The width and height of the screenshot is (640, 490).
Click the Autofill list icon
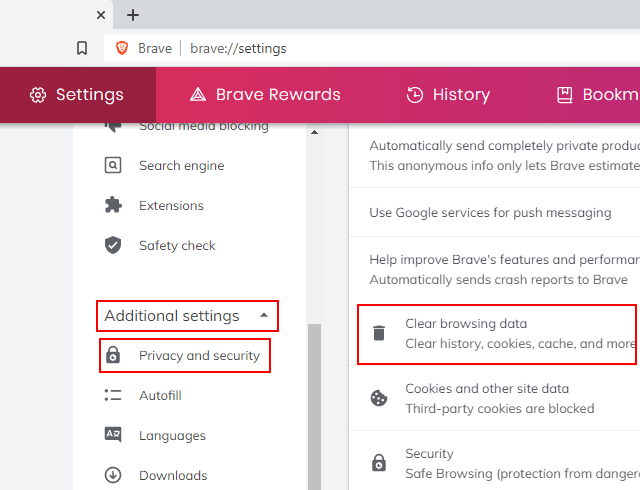pos(113,395)
